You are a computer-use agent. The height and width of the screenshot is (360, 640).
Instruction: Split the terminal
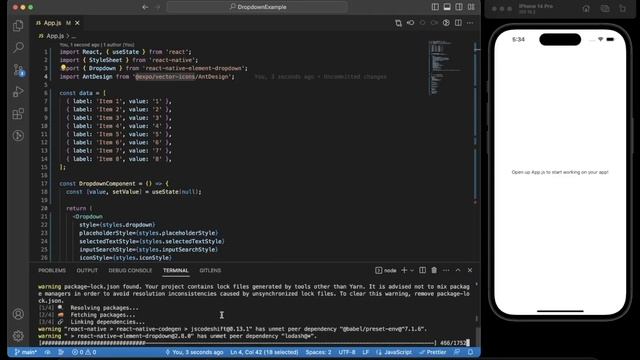click(x=422, y=270)
